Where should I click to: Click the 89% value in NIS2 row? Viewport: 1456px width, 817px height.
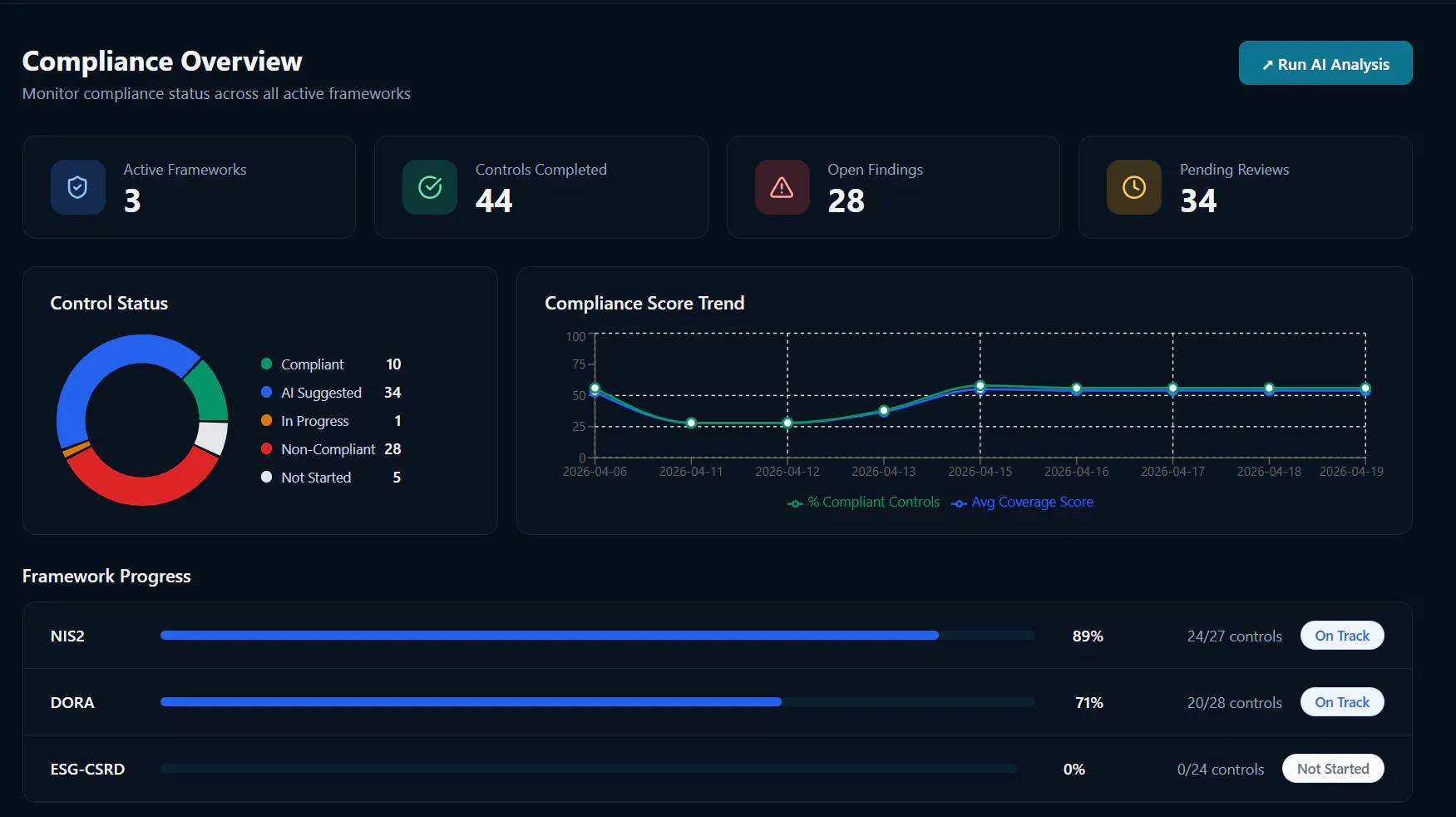pyautogui.click(x=1088, y=636)
